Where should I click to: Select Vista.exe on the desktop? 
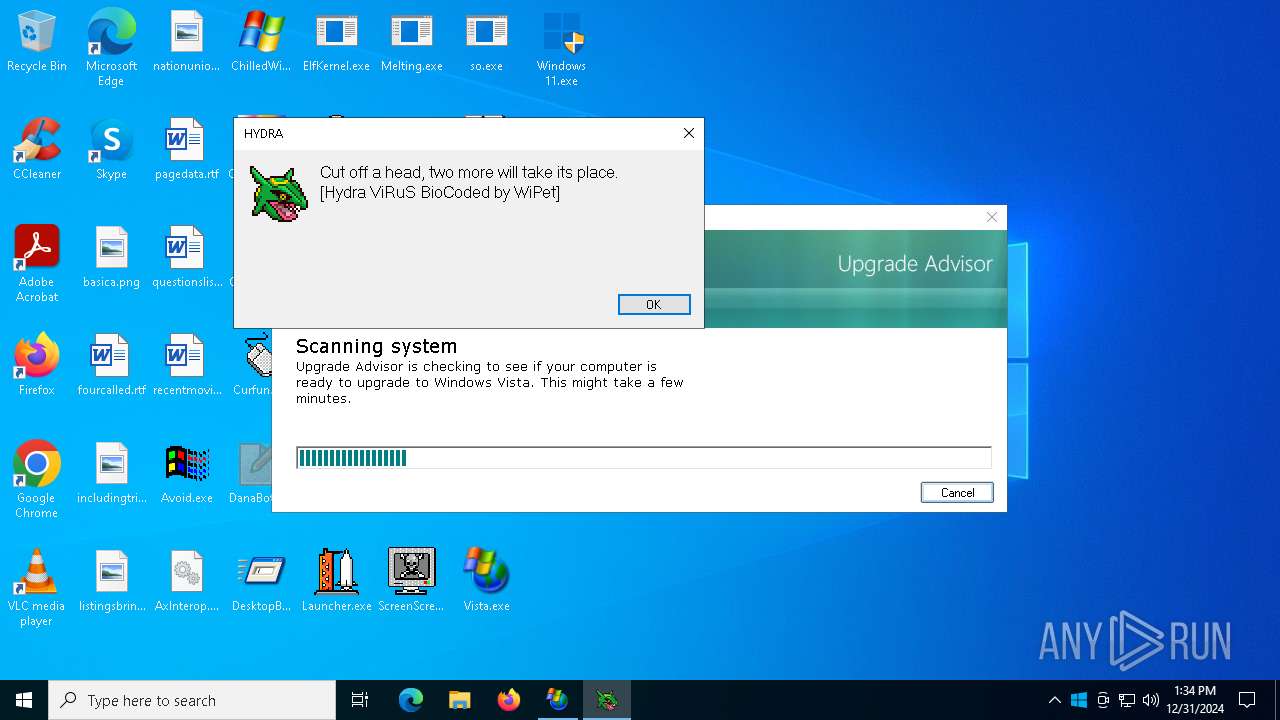tap(486, 582)
